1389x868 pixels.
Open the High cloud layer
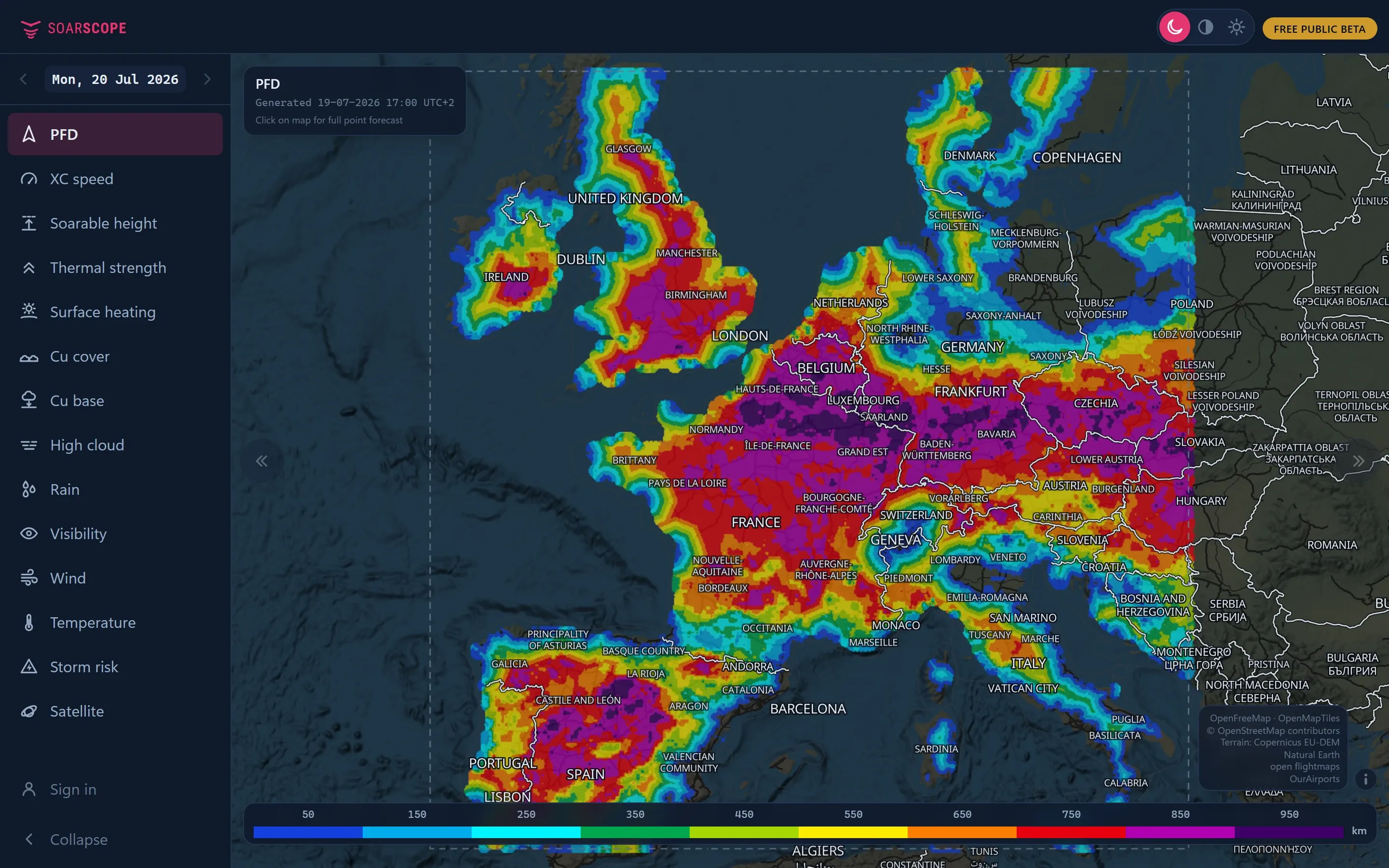(x=115, y=445)
